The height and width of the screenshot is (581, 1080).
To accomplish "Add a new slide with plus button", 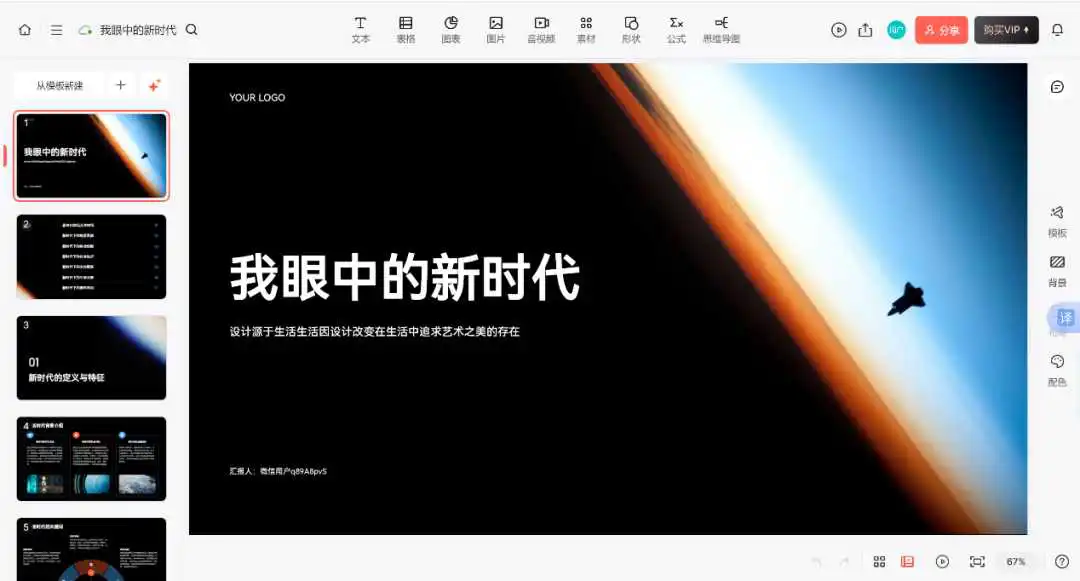I will [121, 85].
